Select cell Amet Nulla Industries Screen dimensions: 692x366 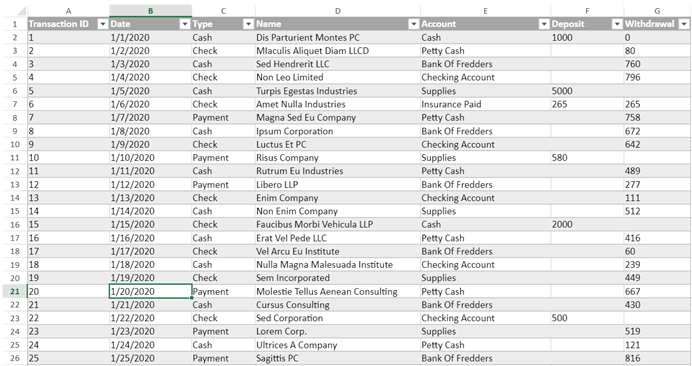click(338, 104)
